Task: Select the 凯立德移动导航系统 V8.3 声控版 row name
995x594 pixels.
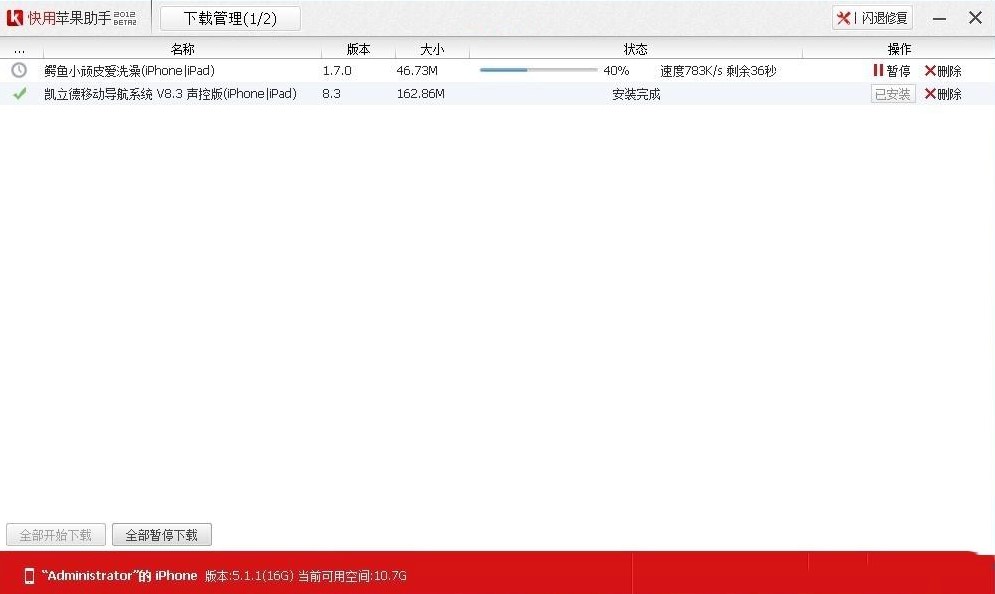Action: coord(170,94)
